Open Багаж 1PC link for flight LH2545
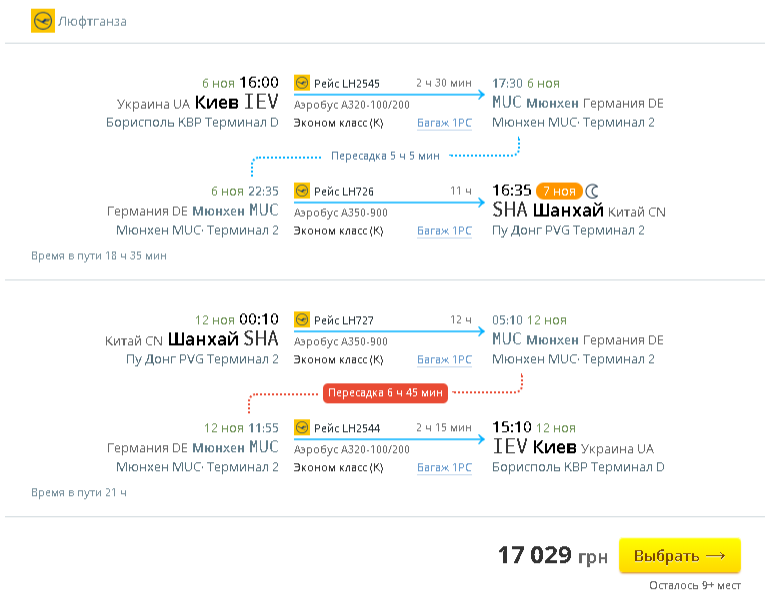Image resolution: width=776 pixels, height=603 pixels. 444,123
